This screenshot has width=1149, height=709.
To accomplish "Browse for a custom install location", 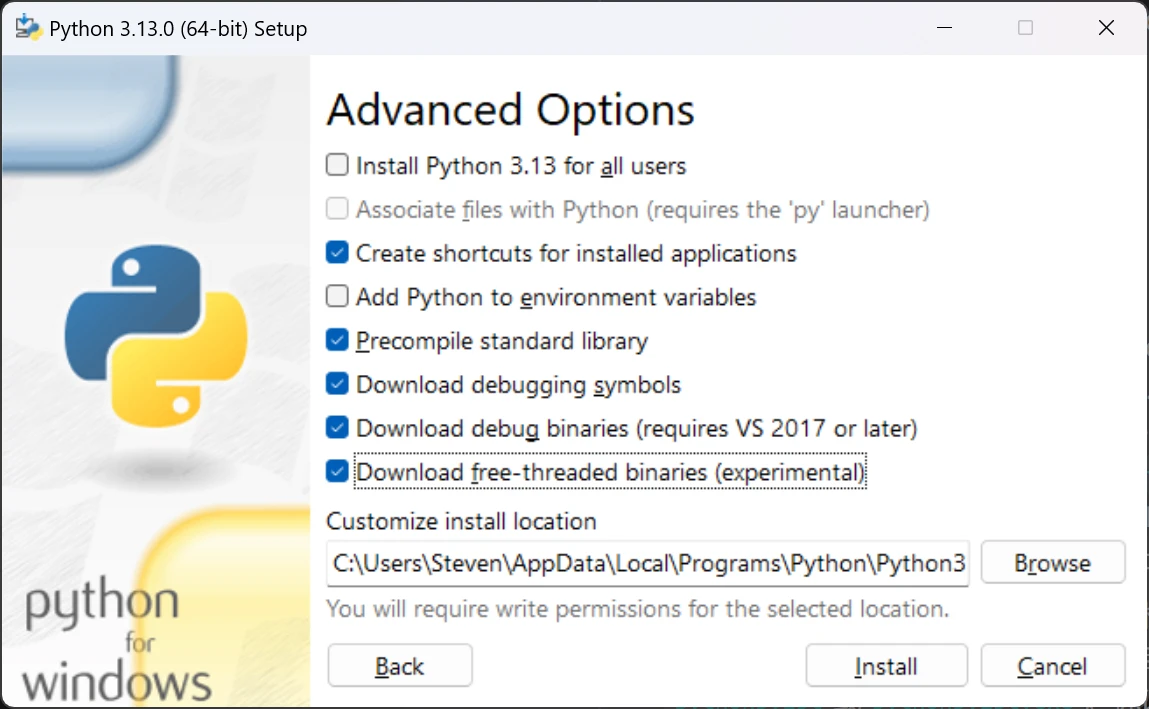I will (1052, 563).
